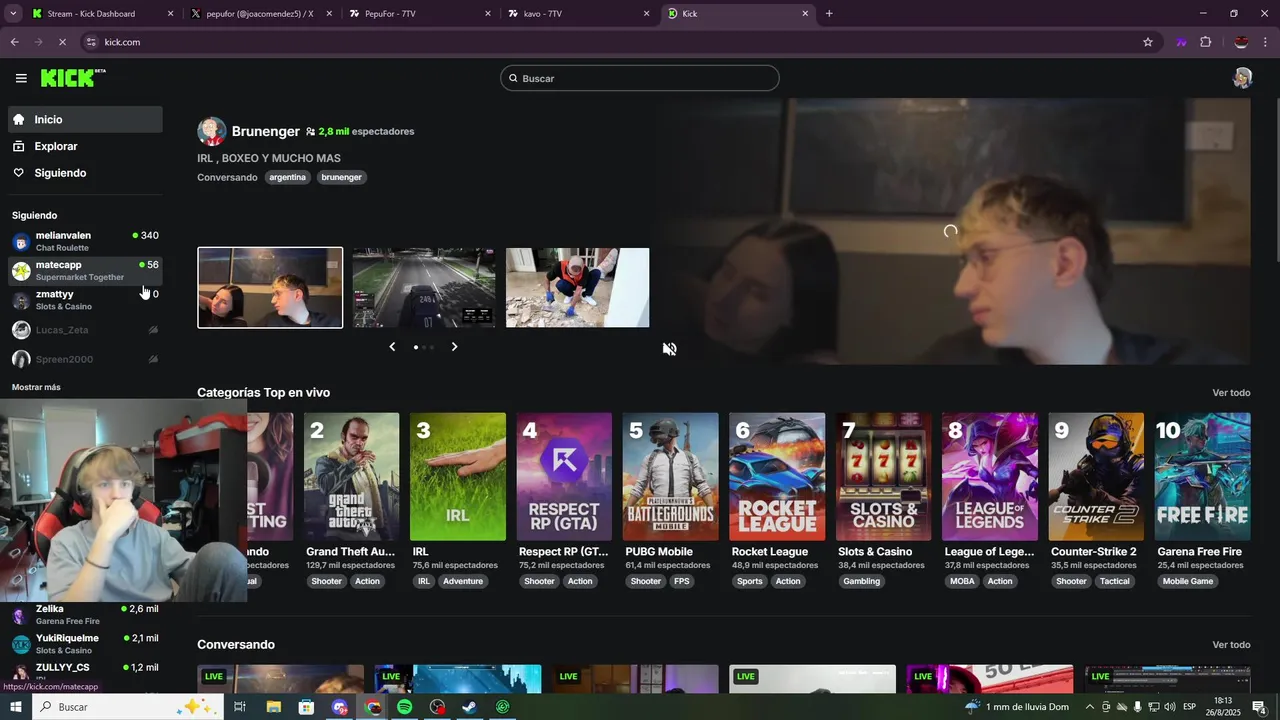Click the Gambling tag under Slots & Casino
This screenshot has width=1280, height=720.
[x=861, y=581]
